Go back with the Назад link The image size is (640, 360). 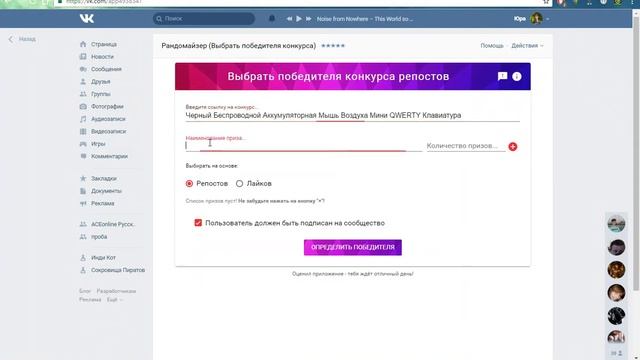(22, 39)
